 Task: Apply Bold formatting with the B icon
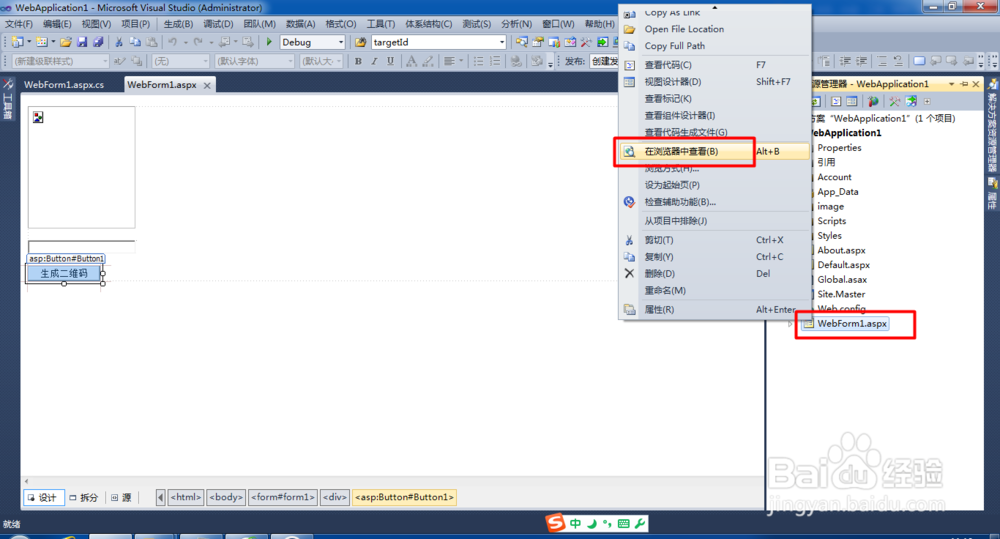(358, 61)
